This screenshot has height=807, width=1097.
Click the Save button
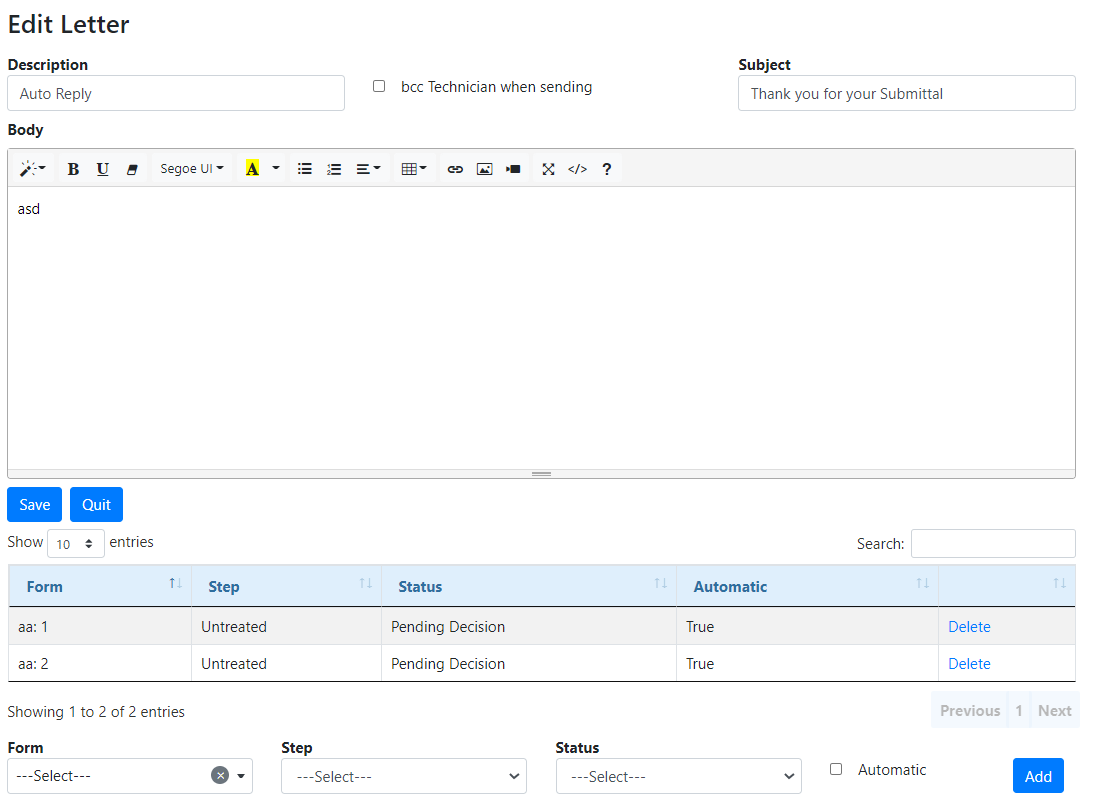tap(34, 505)
